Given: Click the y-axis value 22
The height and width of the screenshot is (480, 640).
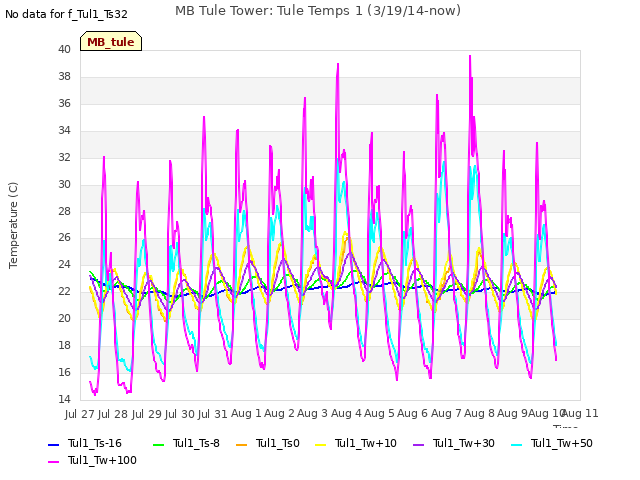Looking at the screenshot, I should pos(64,291).
